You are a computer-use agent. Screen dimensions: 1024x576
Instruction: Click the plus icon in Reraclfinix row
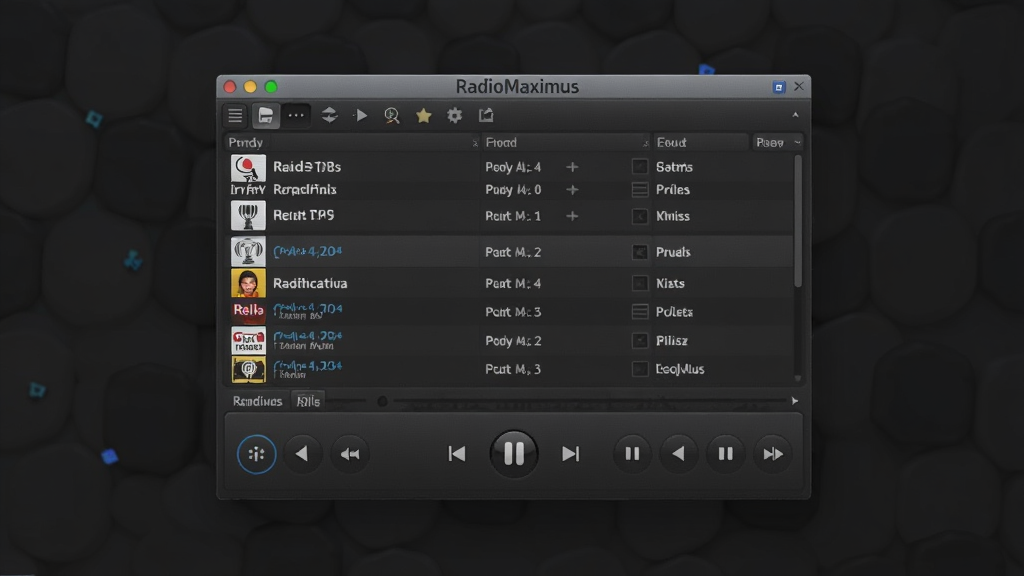point(572,190)
